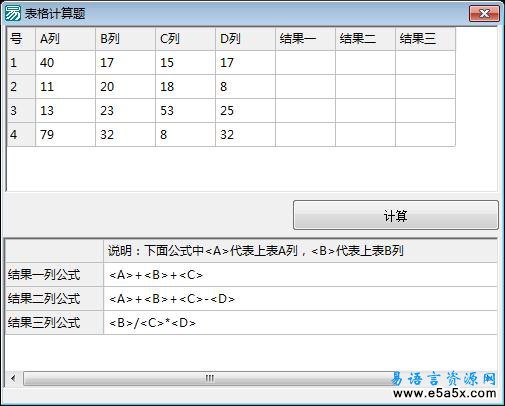
Task: Select cell 32 in row 4 D列
Action: [245, 135]
